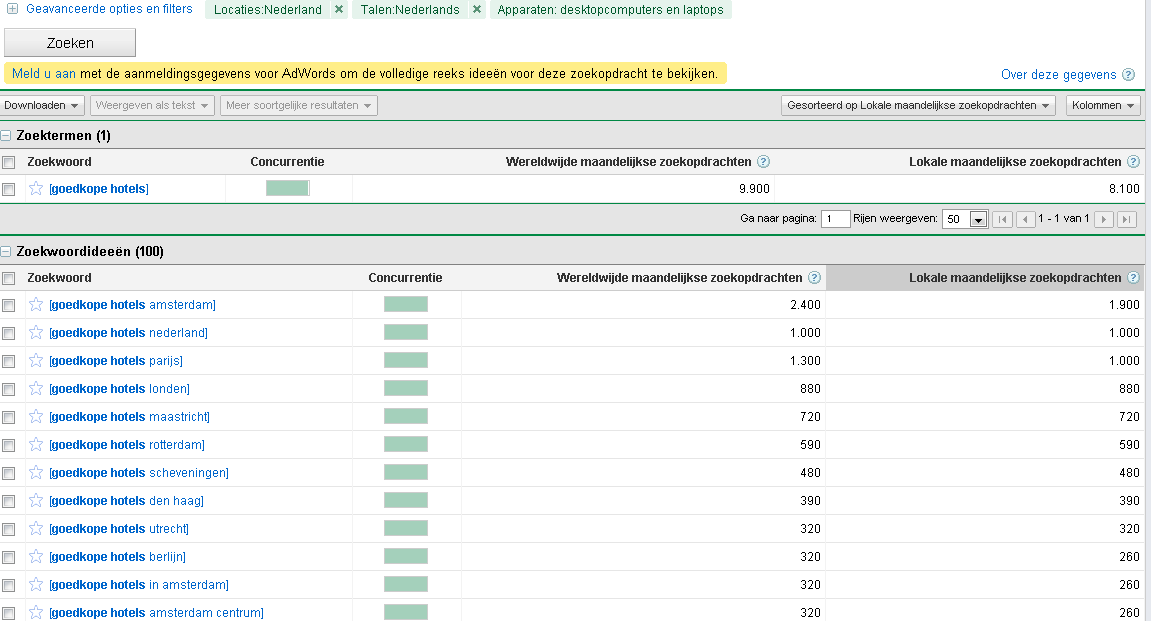Star the goedkope hotels rotterdam keyword
The width and height of the screenshot is (1151, 621).
point(36,444)
